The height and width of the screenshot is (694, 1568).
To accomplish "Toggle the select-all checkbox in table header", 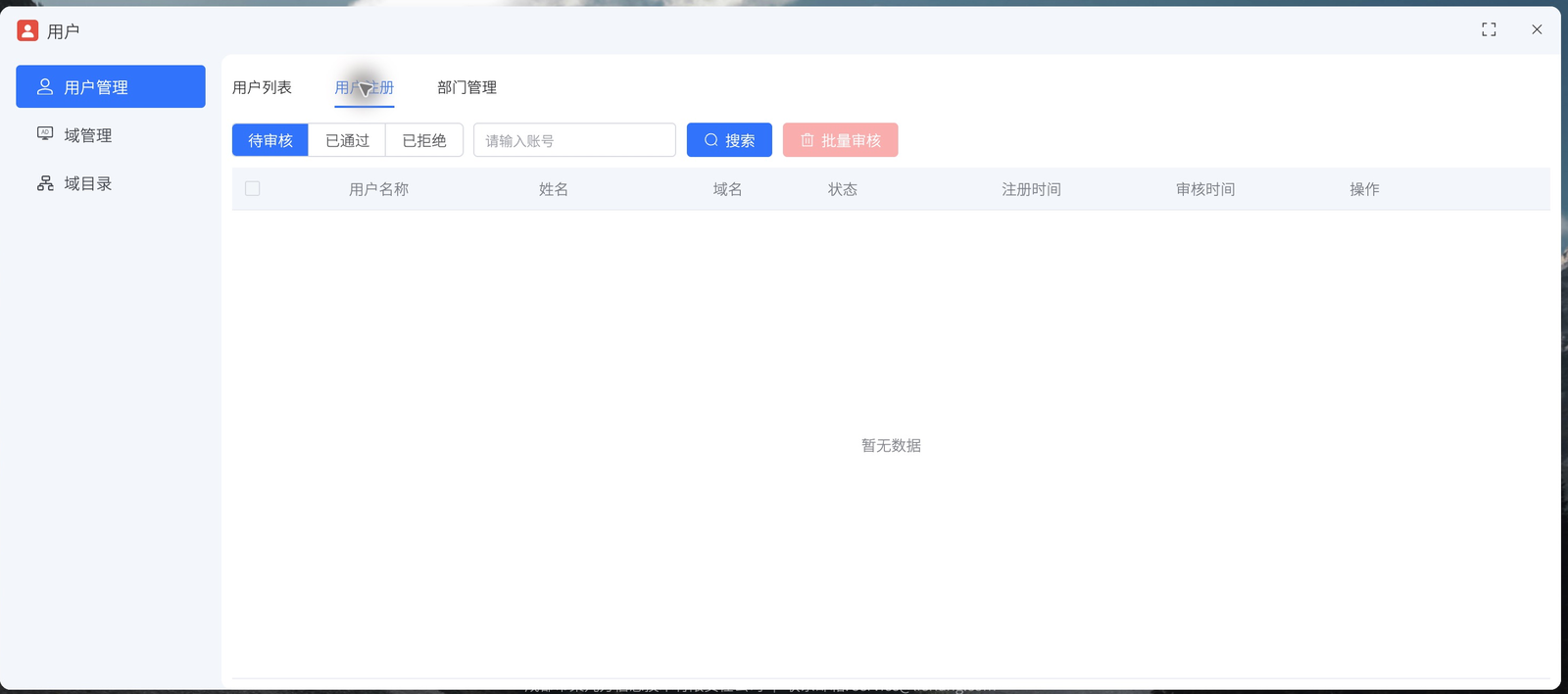I will 253,188.
